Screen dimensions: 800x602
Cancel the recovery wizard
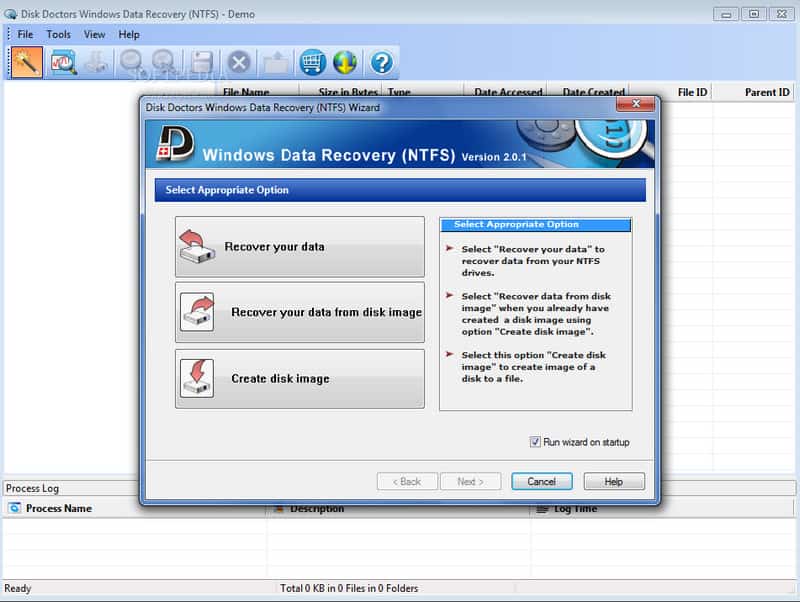(x=542, y=481)
